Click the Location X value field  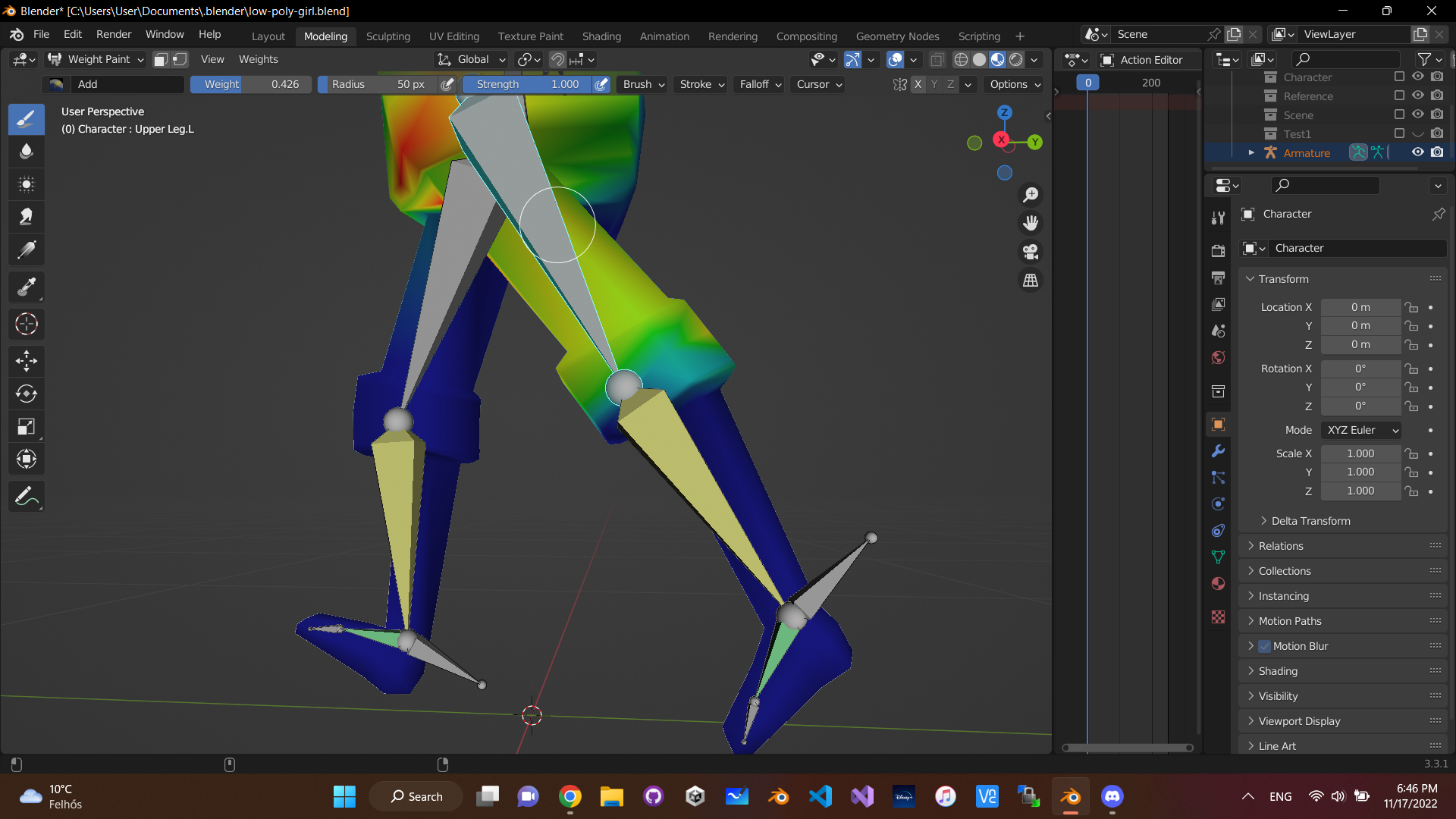[1360, 307]
